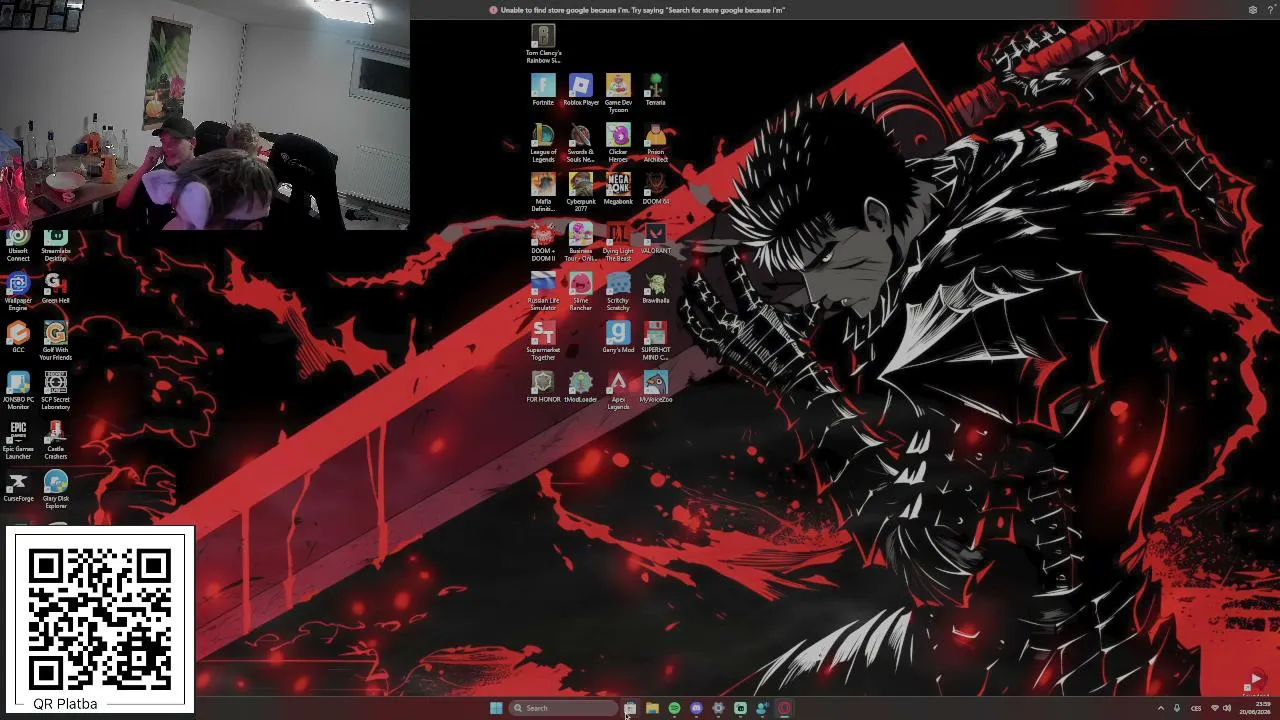Open the MyVoiceZoo shortcut
Viewport: 1280px width, 720px height.
pyautogui.click(x=655, y=387)
